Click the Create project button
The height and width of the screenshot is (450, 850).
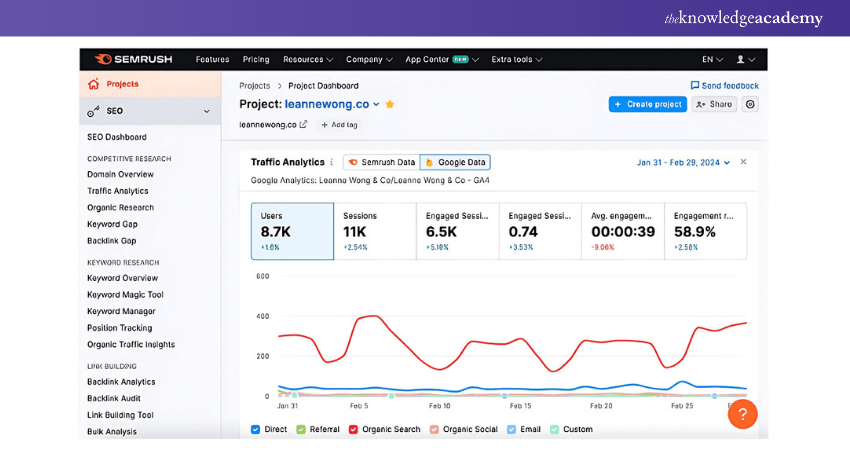(647, 104)
